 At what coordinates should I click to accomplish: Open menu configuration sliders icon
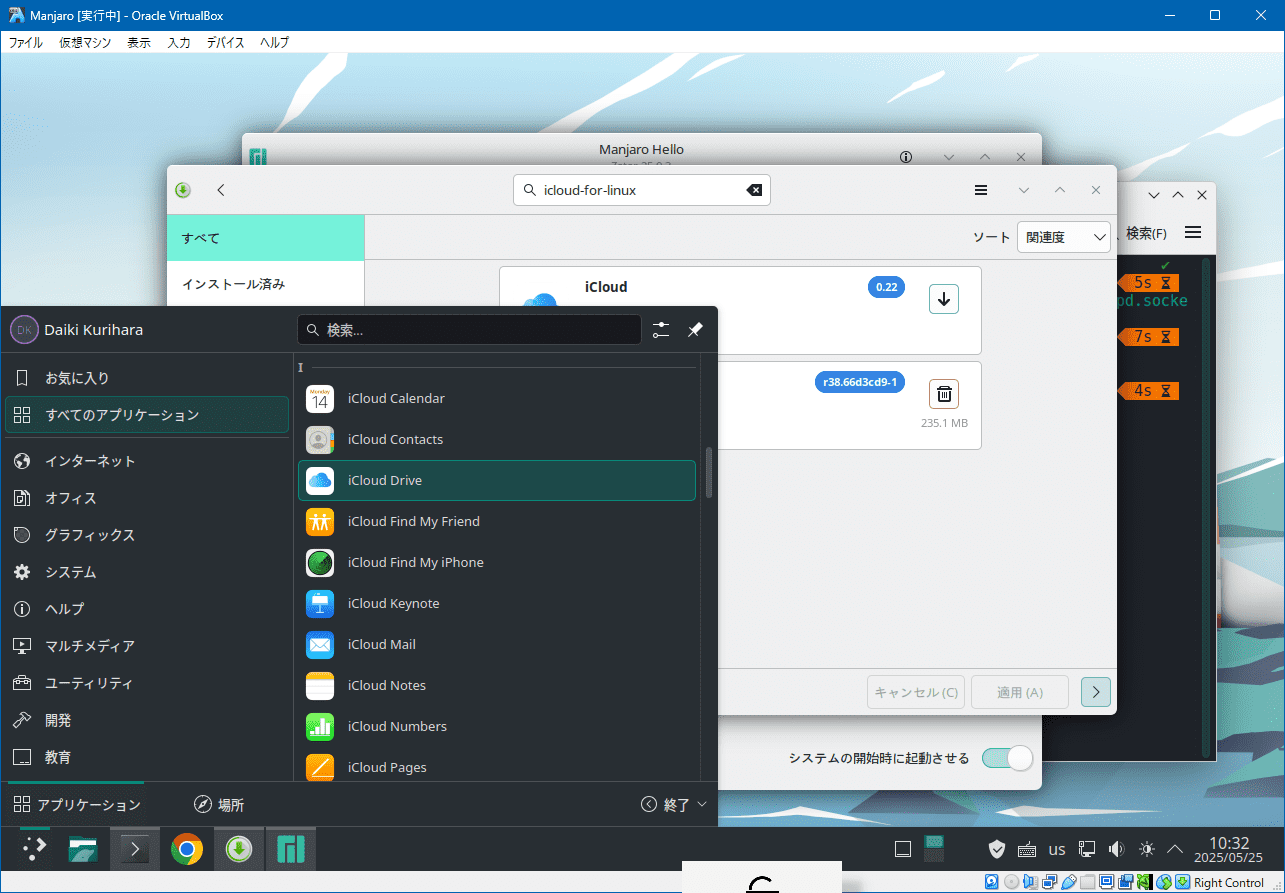click(x=661, y=330)
